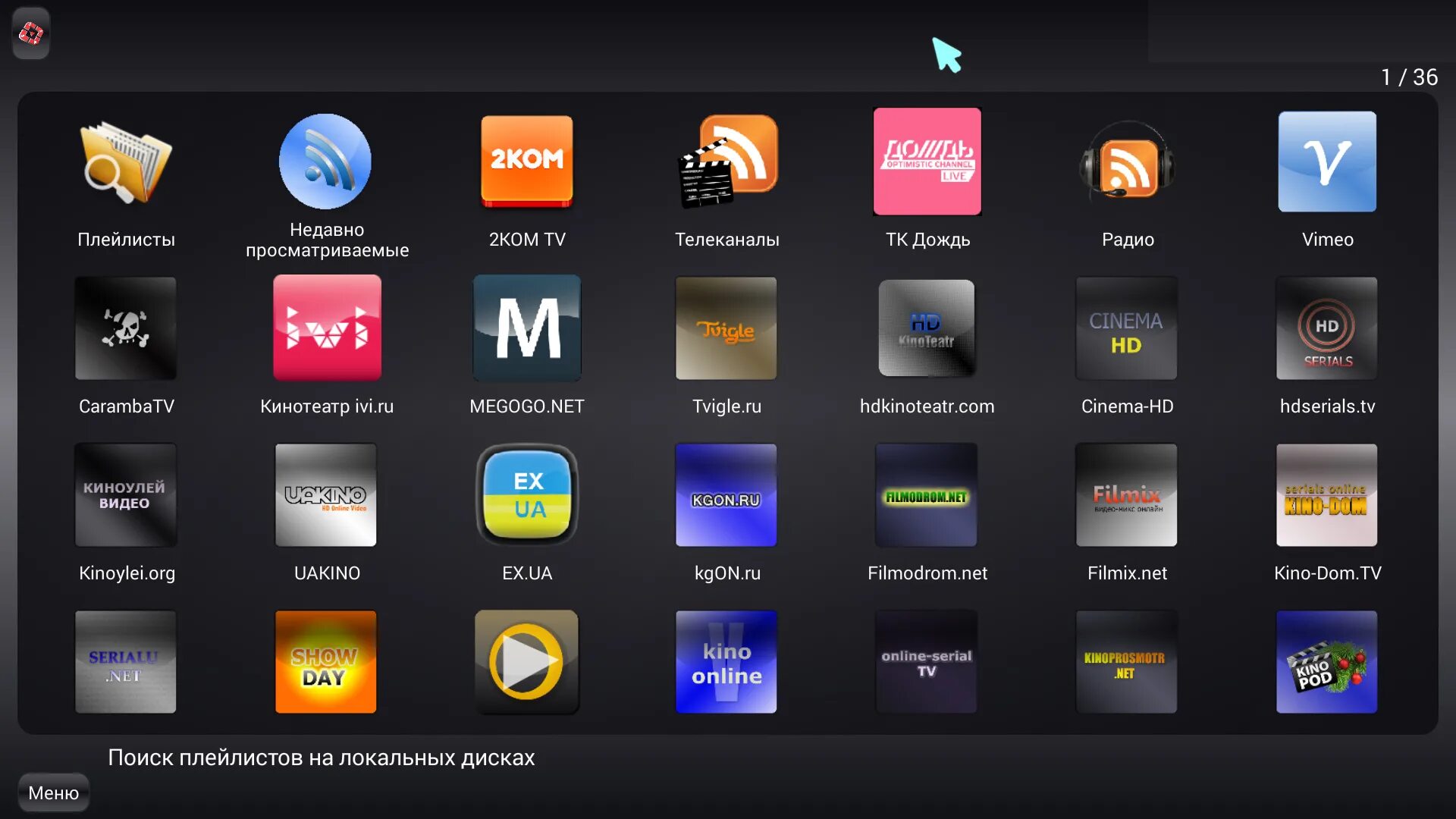Click the 1 / 36 page indicator
1456x819 pixels.
pos(1409,77)
